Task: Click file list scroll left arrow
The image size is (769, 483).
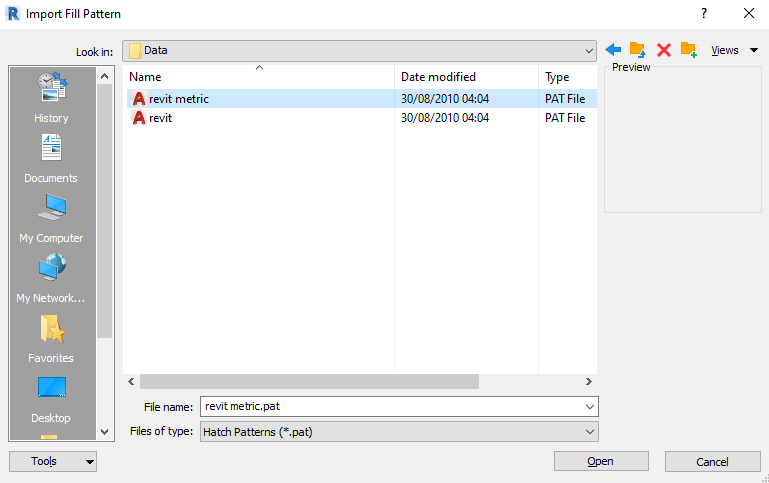Action: coord(131,381)
